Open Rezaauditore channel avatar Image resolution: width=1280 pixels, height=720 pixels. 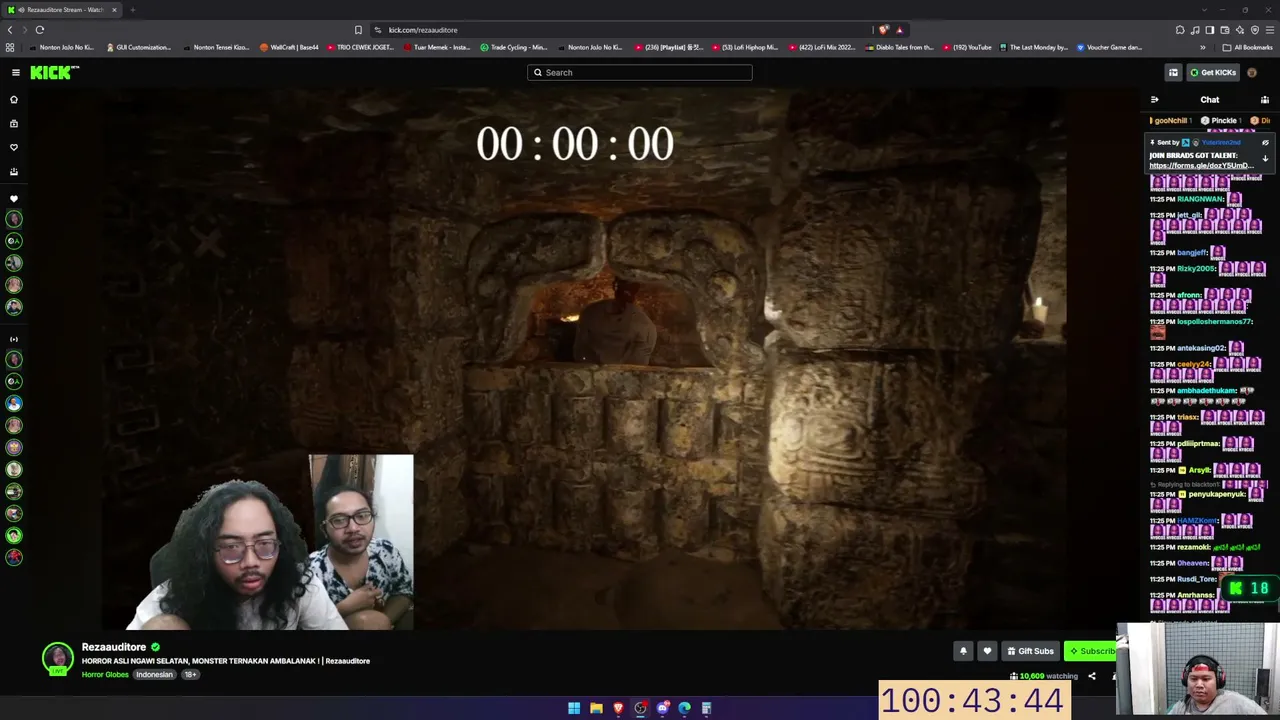58,659
